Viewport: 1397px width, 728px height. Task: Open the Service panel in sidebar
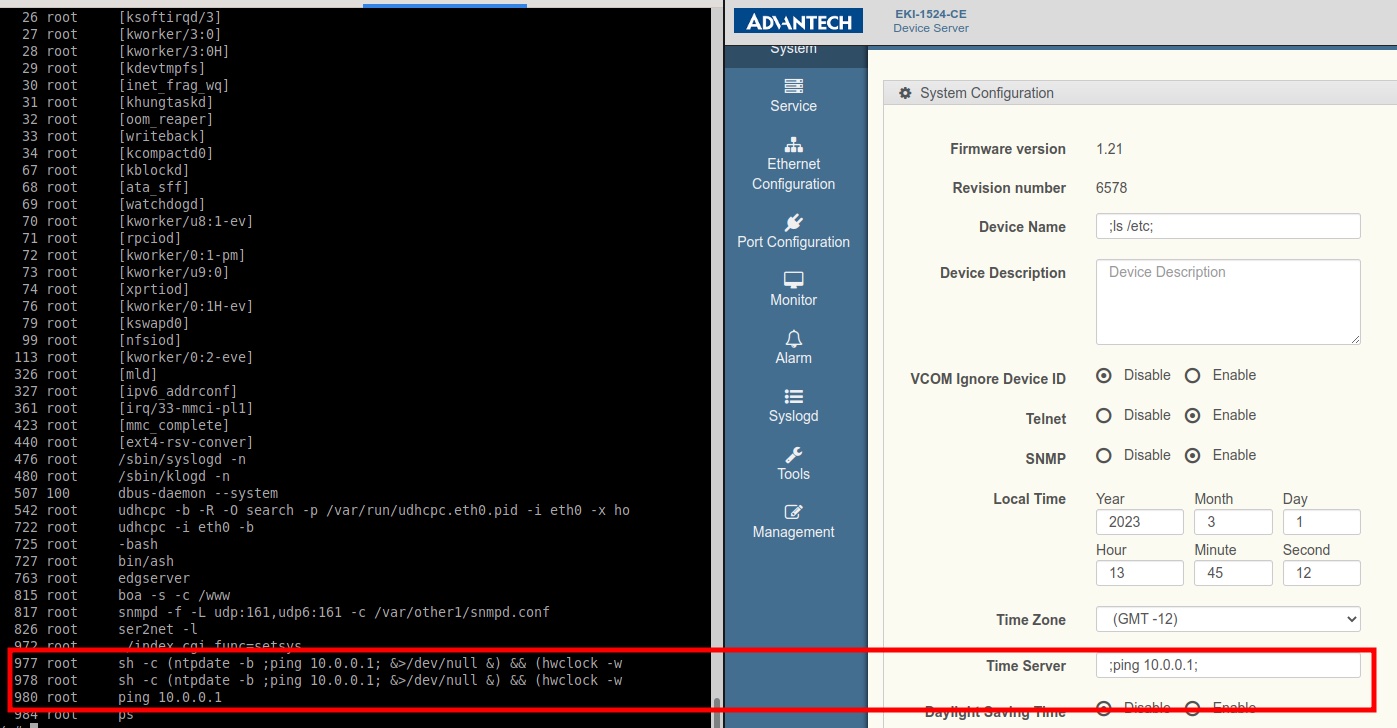tap(792, 95)
